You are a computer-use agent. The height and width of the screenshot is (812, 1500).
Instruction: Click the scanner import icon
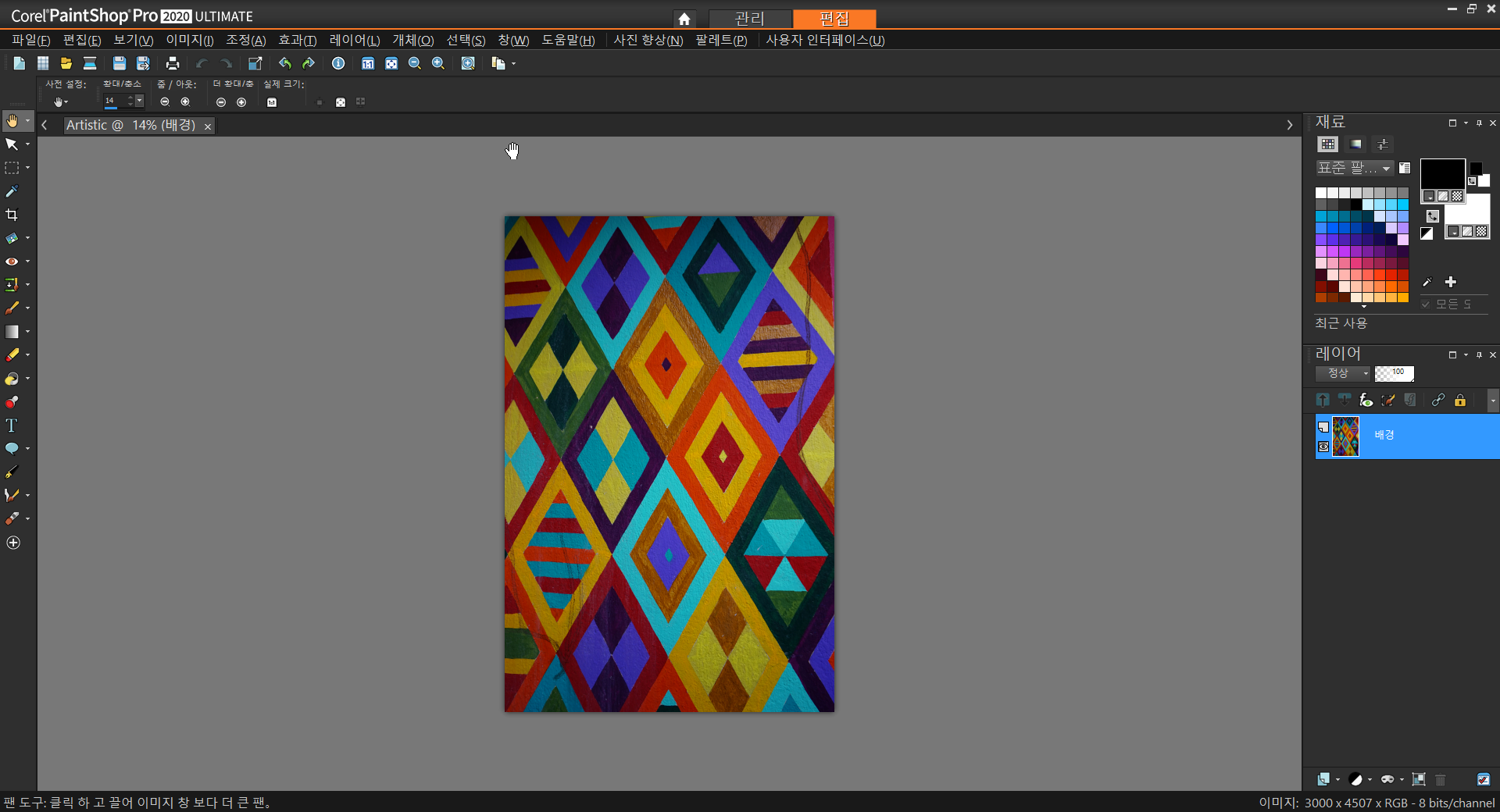(x=90, y=63)
